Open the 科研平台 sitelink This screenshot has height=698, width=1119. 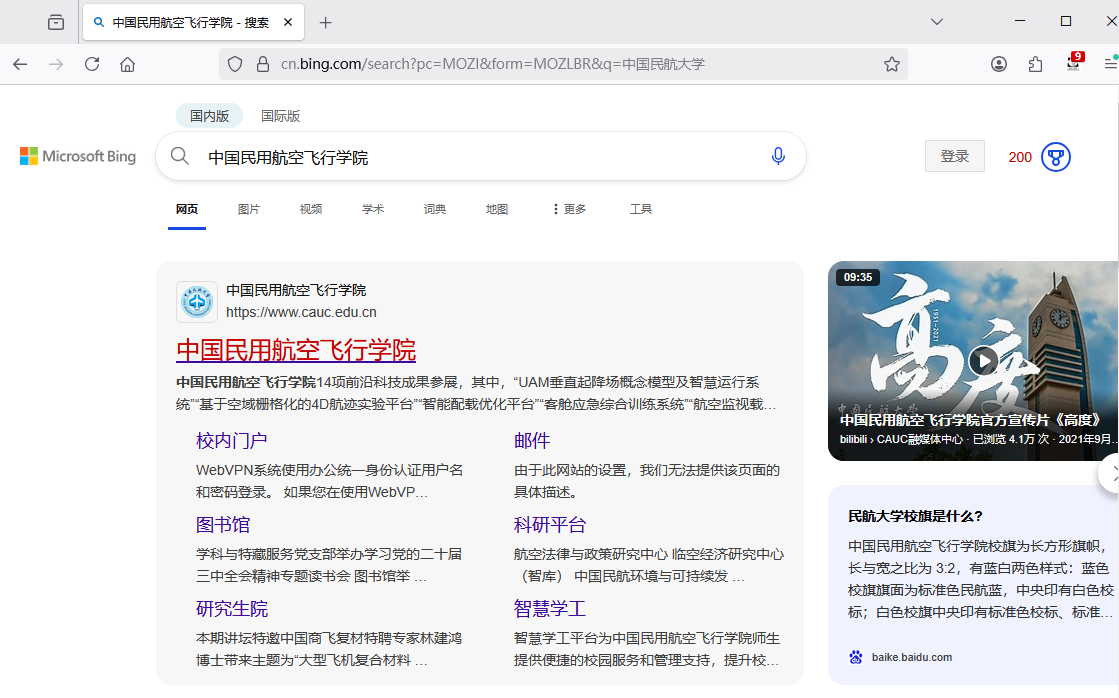point(550,525)
